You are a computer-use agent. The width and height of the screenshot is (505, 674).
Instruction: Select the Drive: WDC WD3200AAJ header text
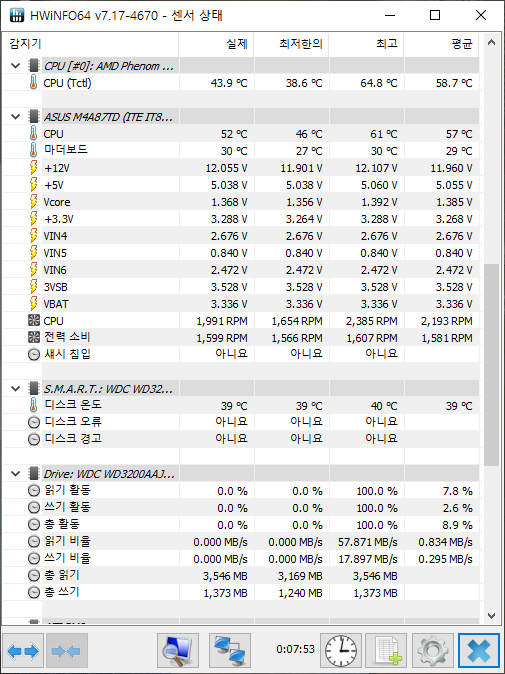(x=109, y=474)
